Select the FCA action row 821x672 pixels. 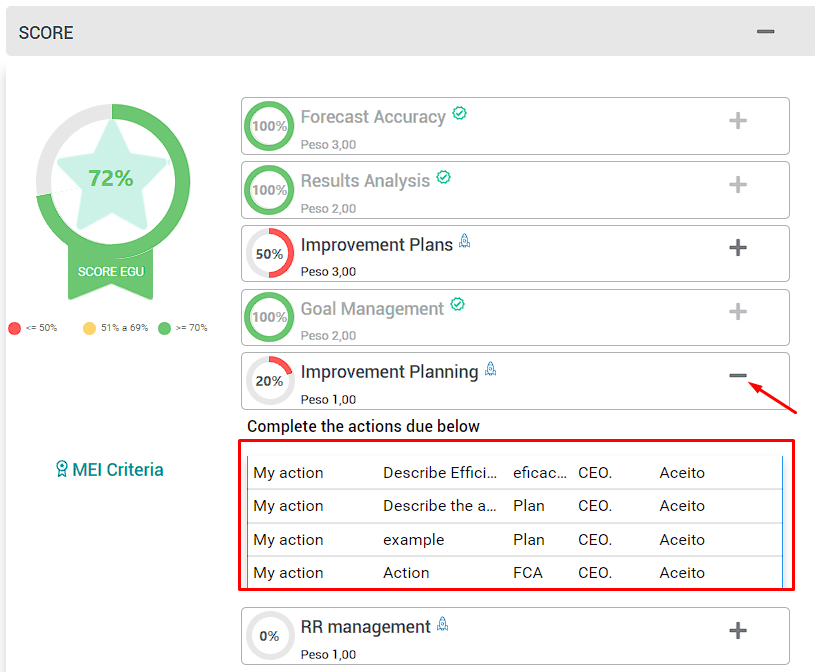click(x=515, y=572)
